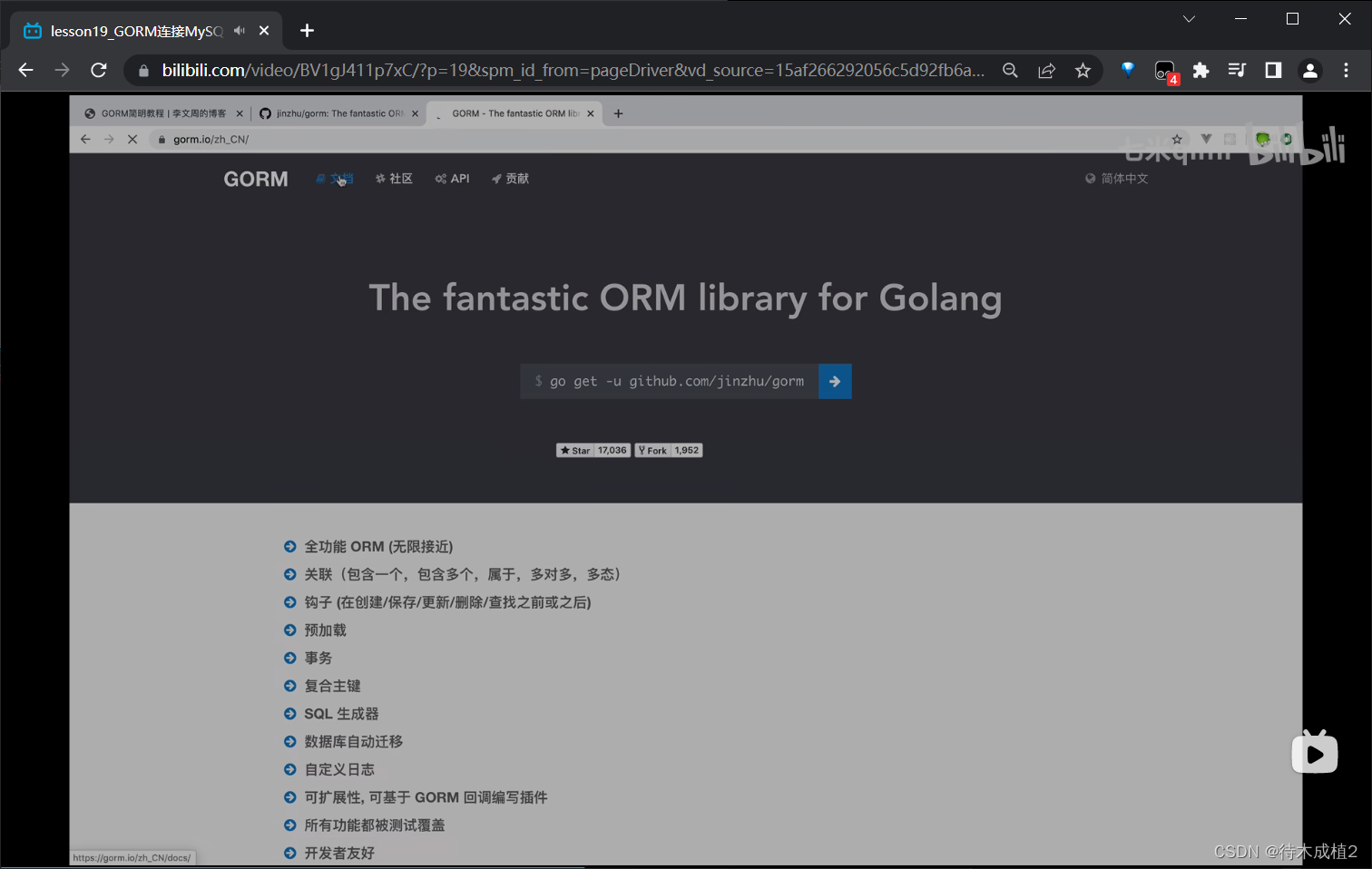
Task: Click the go get command text box
Action: coord(670,381)
